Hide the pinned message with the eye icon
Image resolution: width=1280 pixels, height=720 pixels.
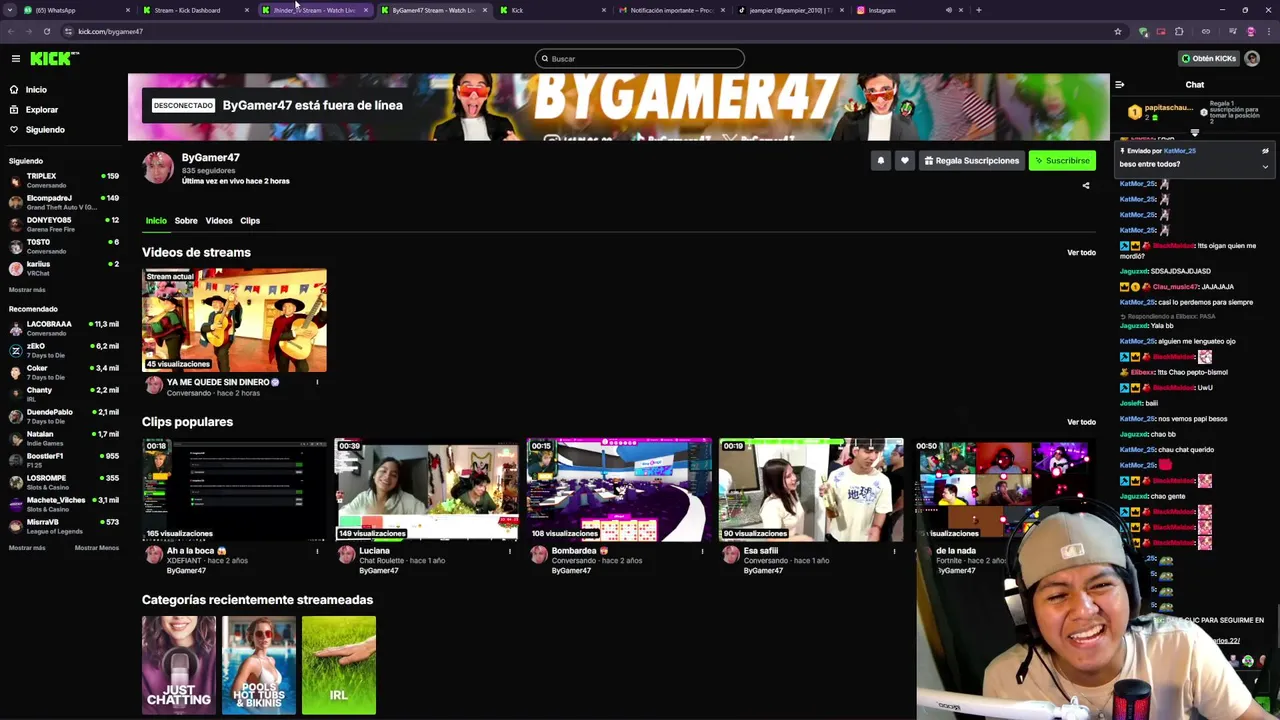tap(1265, 151)
